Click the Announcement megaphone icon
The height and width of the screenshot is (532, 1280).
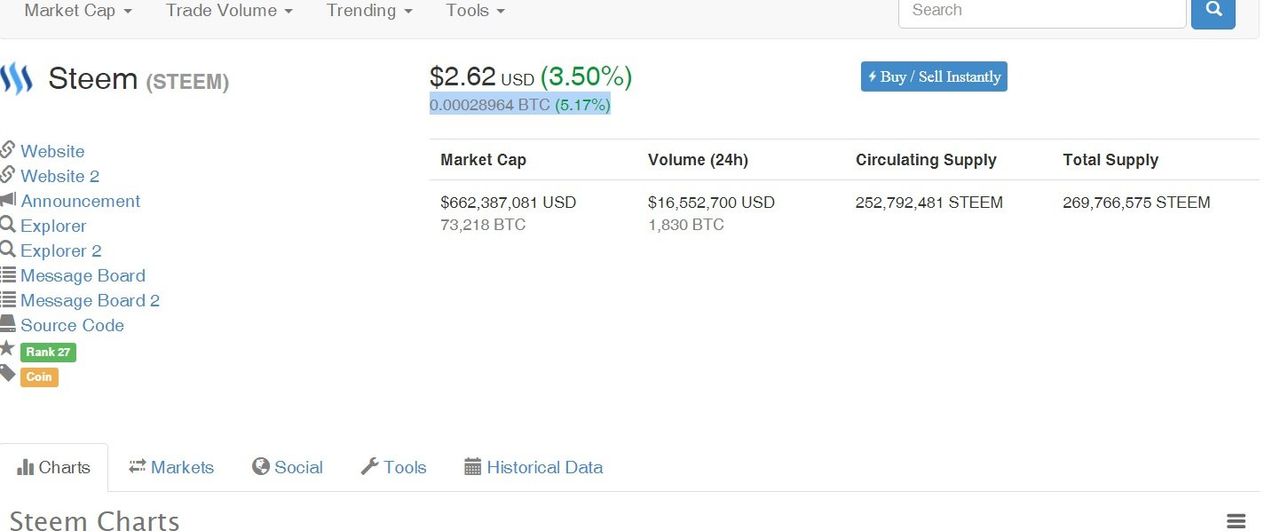(x=8, y=200)
